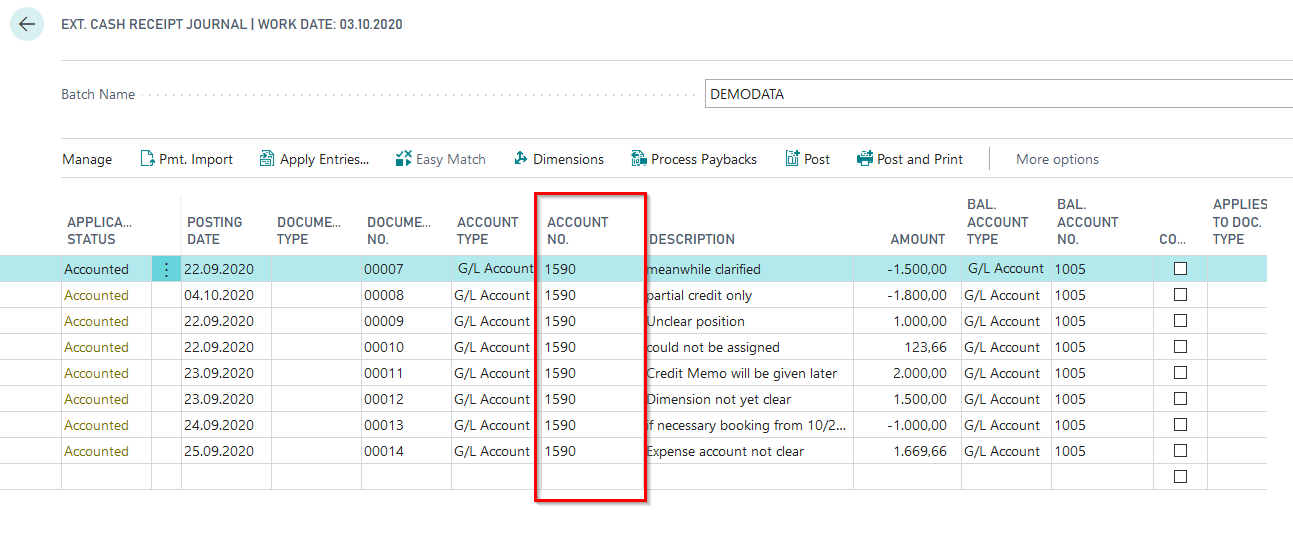Click the back arrow button
This screenshot has width=1293, height=547.
click(27, 25)
